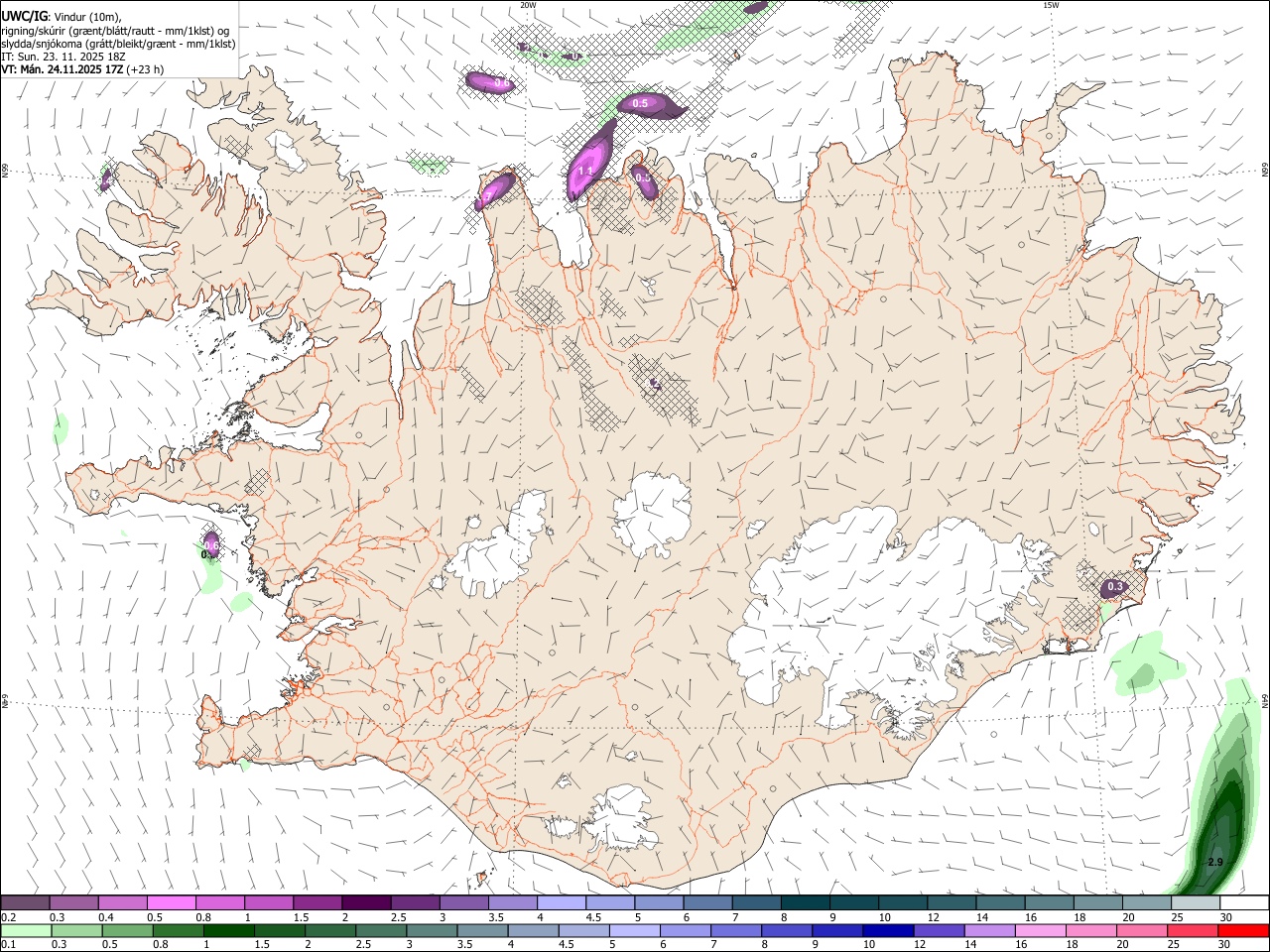
Task: Click the '(+23 h)' forecast offset text
Action: (x=145, y=69)
